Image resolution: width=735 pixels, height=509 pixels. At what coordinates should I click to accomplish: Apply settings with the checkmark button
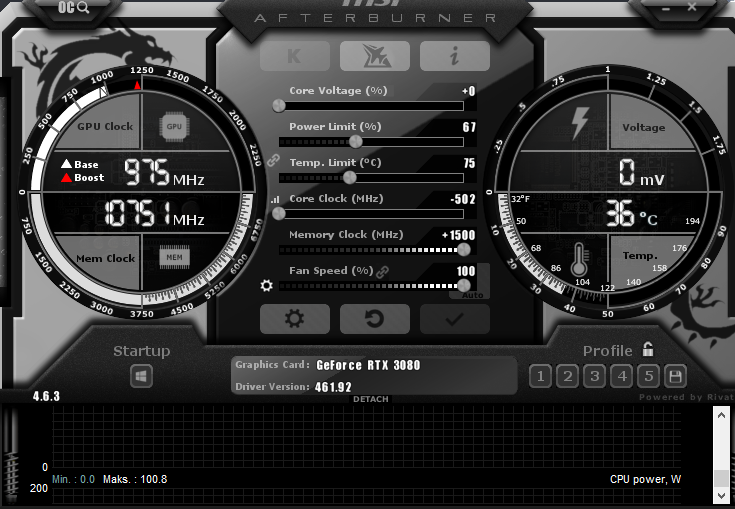455,319
